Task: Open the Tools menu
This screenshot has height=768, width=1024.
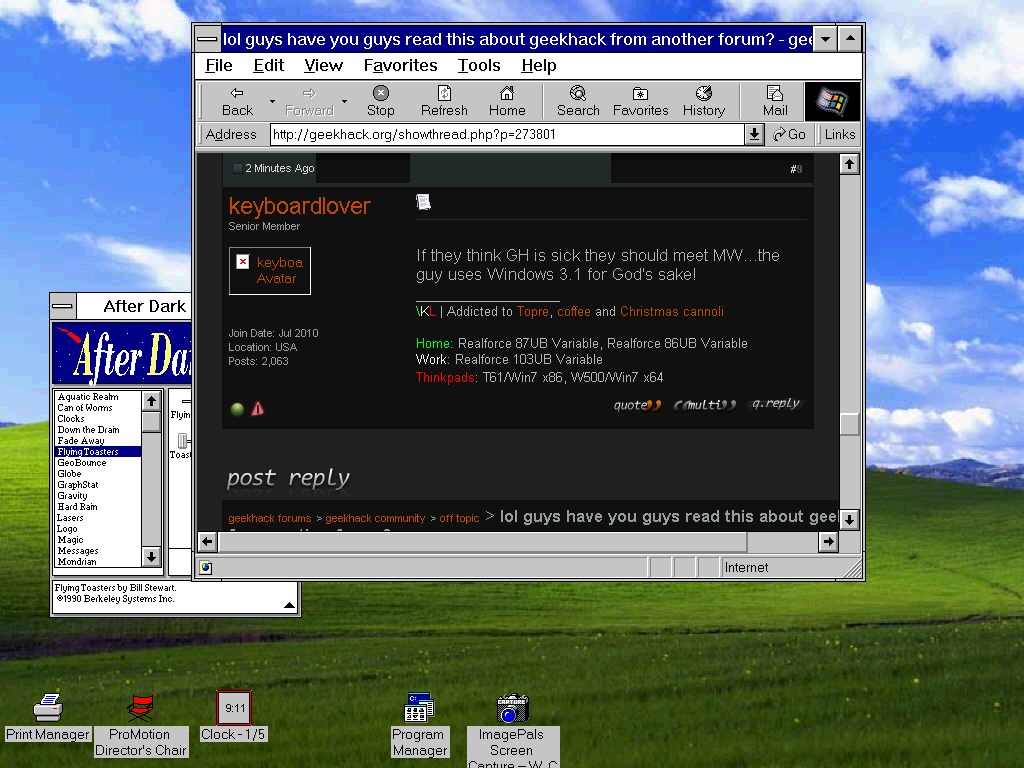Action: pos(479,66)
